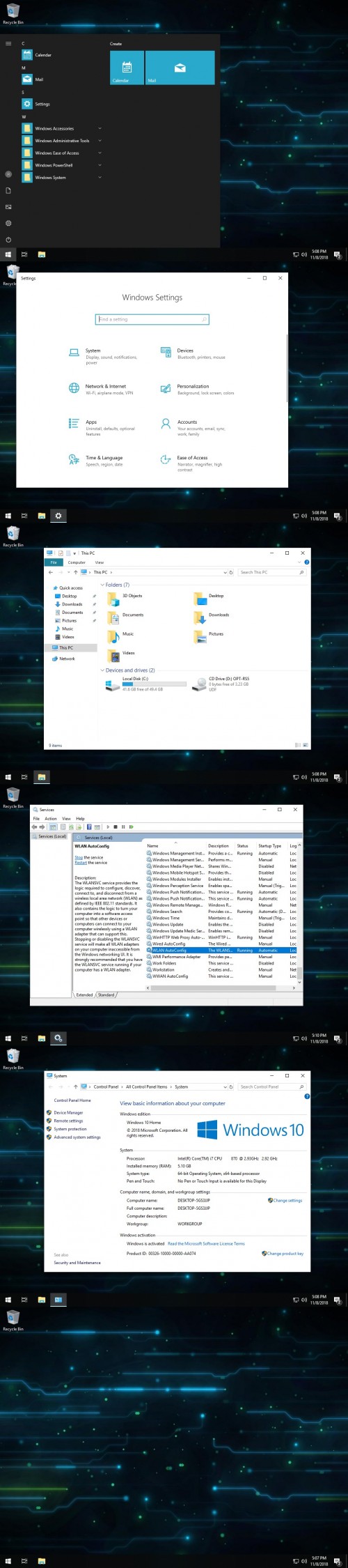
Task: Open System category in Windows Settings
Action: [103, 356]
